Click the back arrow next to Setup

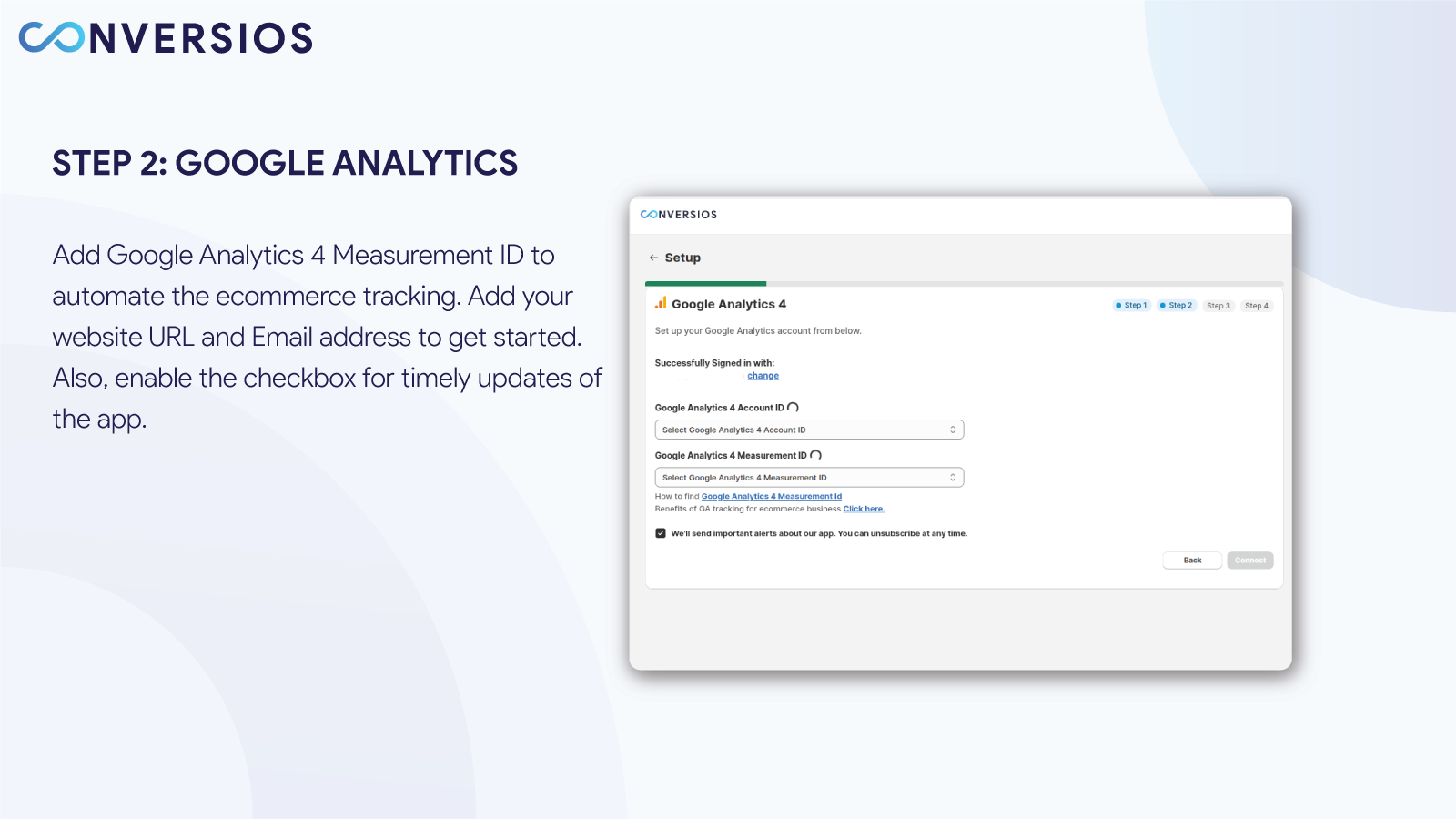[x=653, y=258]
